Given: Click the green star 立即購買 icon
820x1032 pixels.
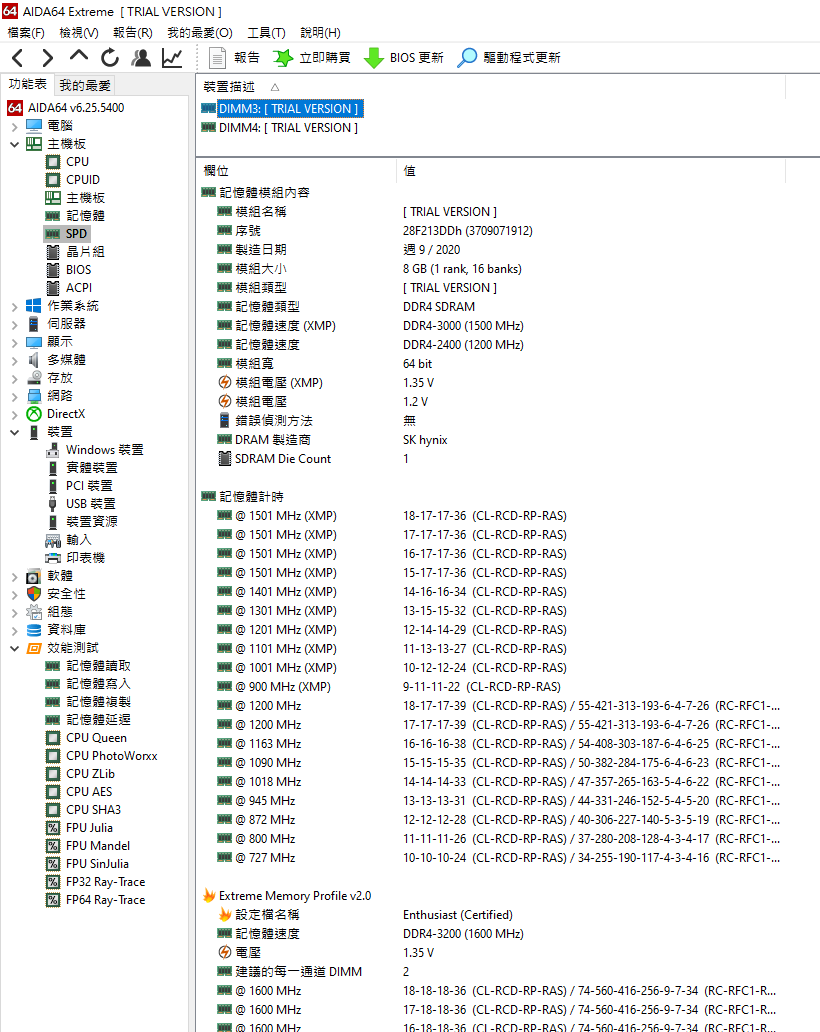Looking at the screenshot, I should 283,58.
